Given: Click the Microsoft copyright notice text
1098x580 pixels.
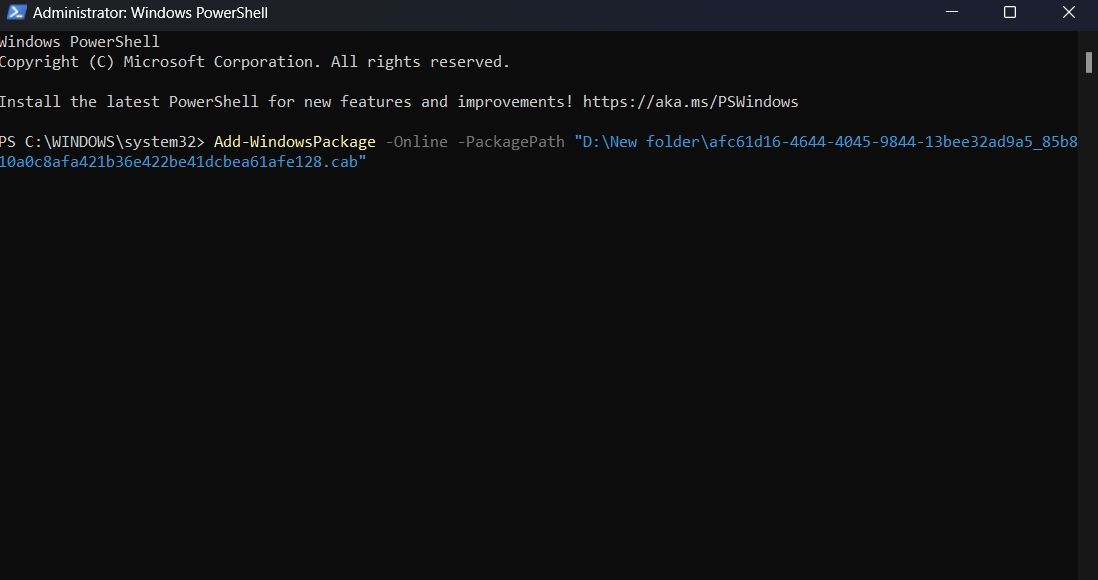Looking at the screenshot, I should click(x=255, y=61).
